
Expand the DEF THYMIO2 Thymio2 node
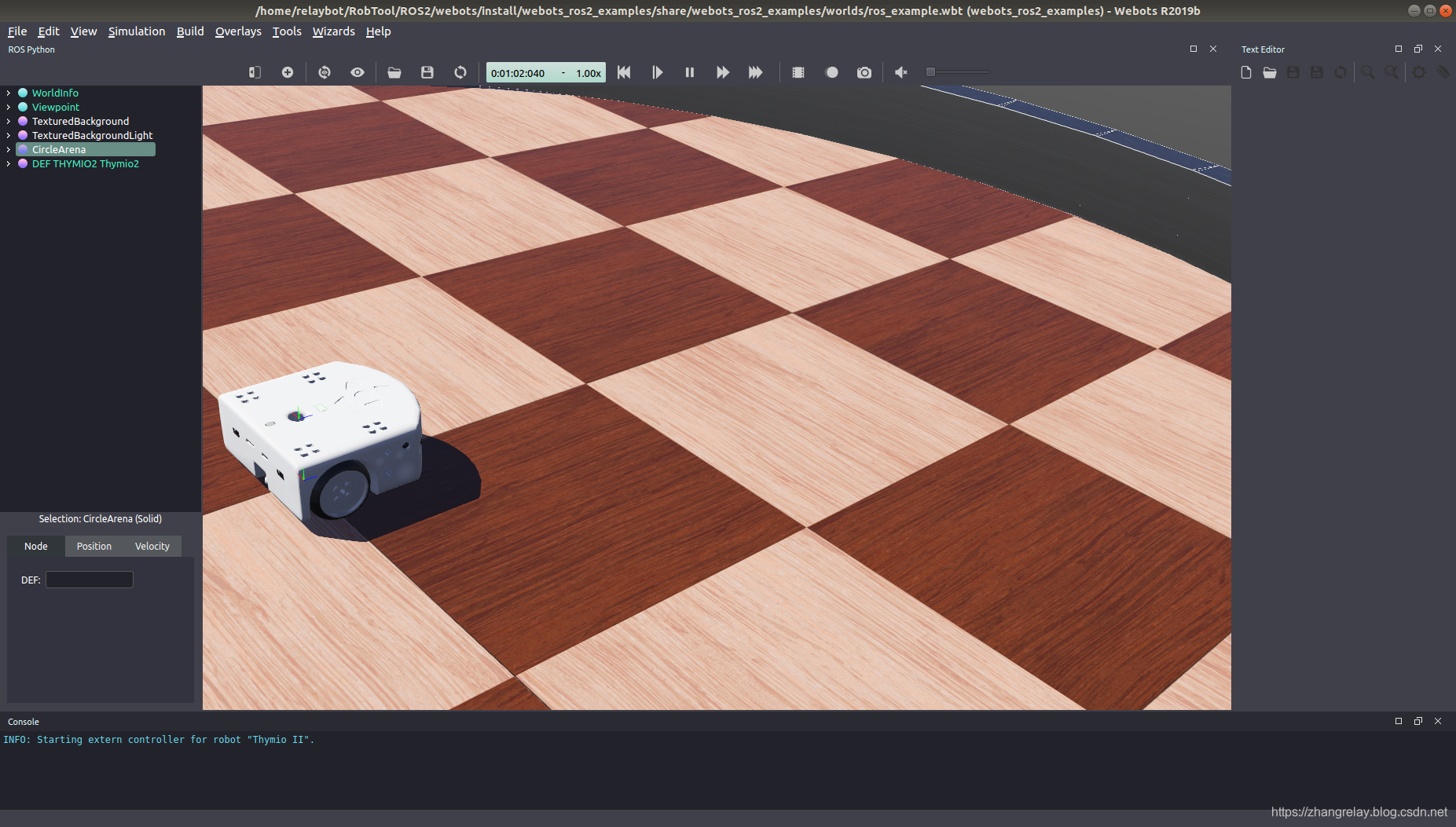tap(9, 163)
